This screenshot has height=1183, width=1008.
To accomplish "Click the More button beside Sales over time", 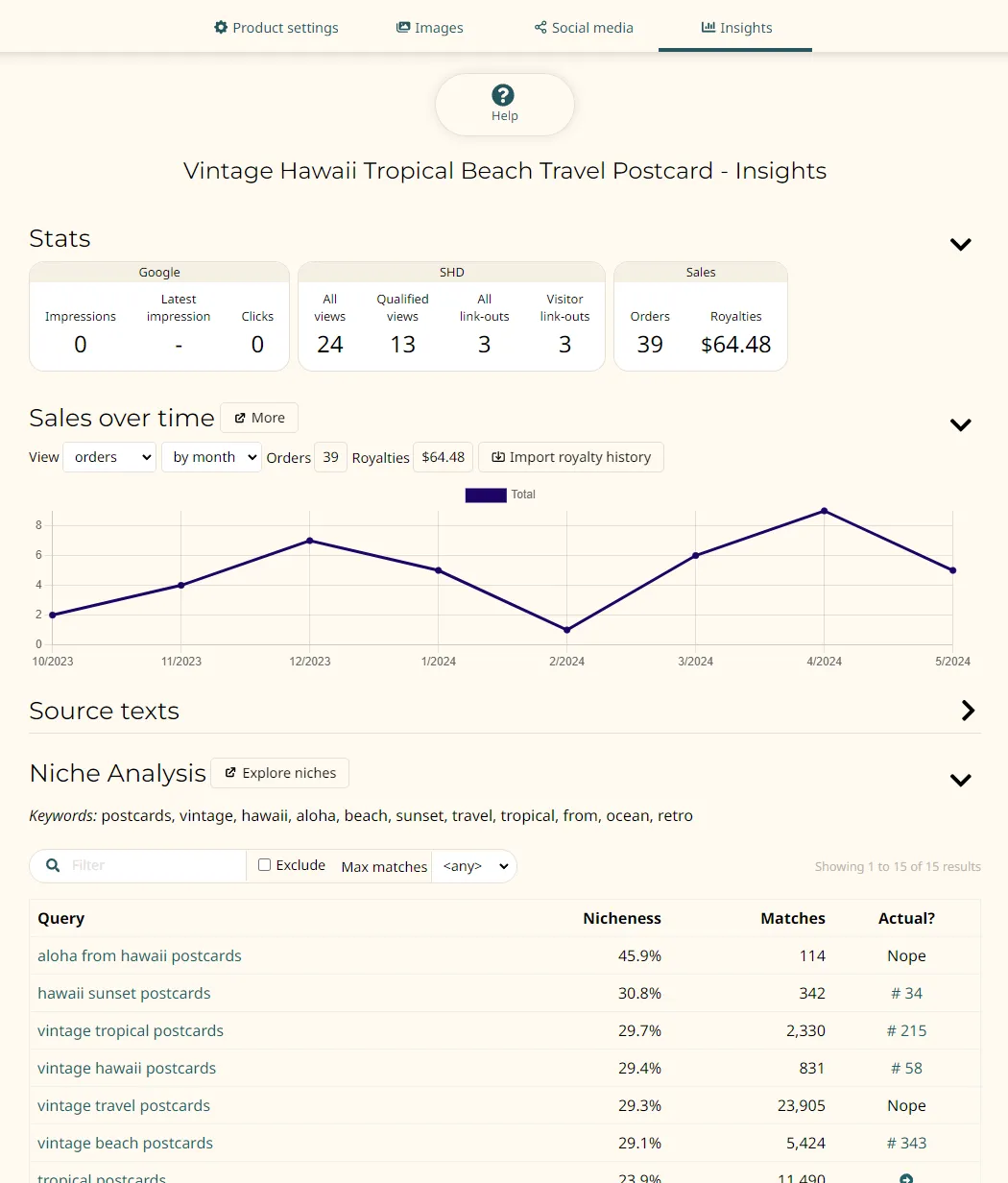I will (259, 418).
